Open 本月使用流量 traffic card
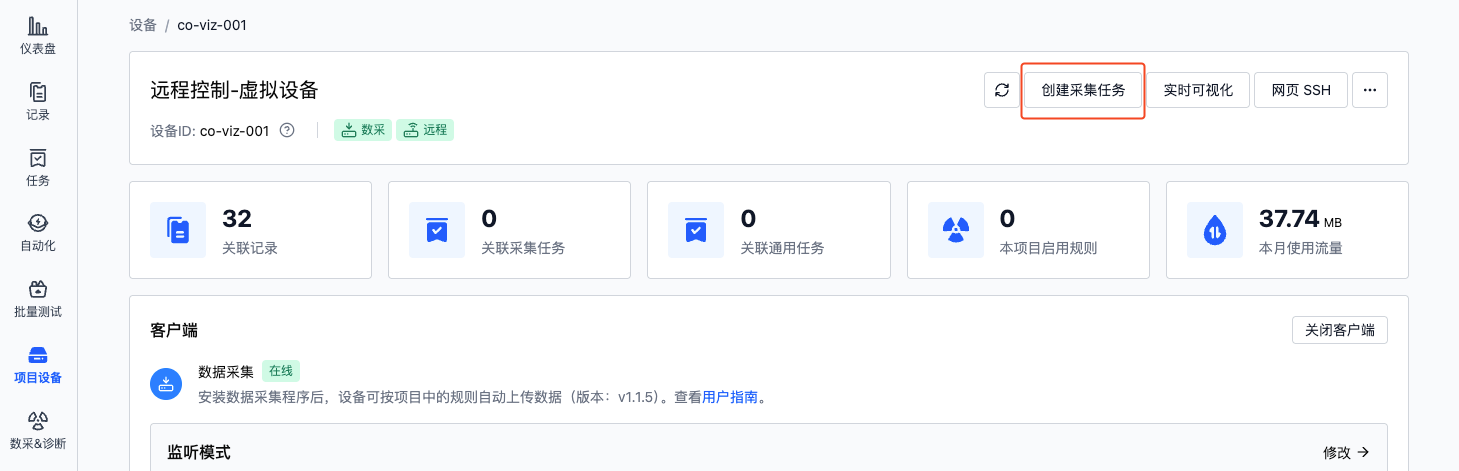The width and height of the screenshot is (1459, 471). (1287, 230)
